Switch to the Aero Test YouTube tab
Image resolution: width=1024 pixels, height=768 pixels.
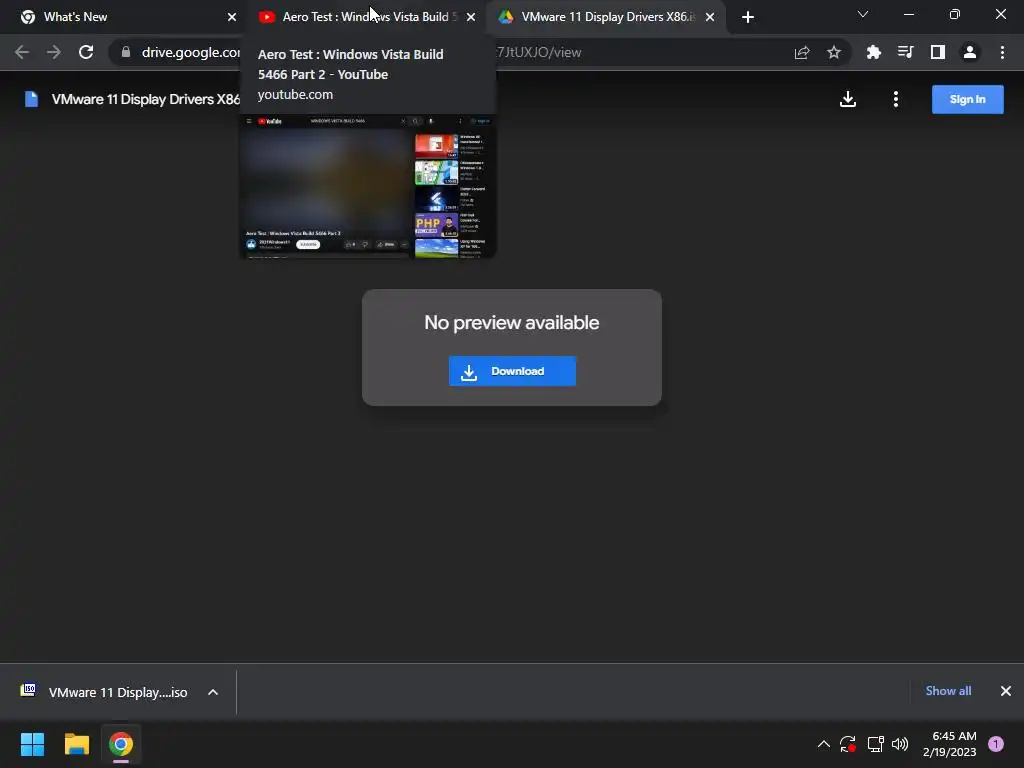pyautogui.click(x=366, y=17)
